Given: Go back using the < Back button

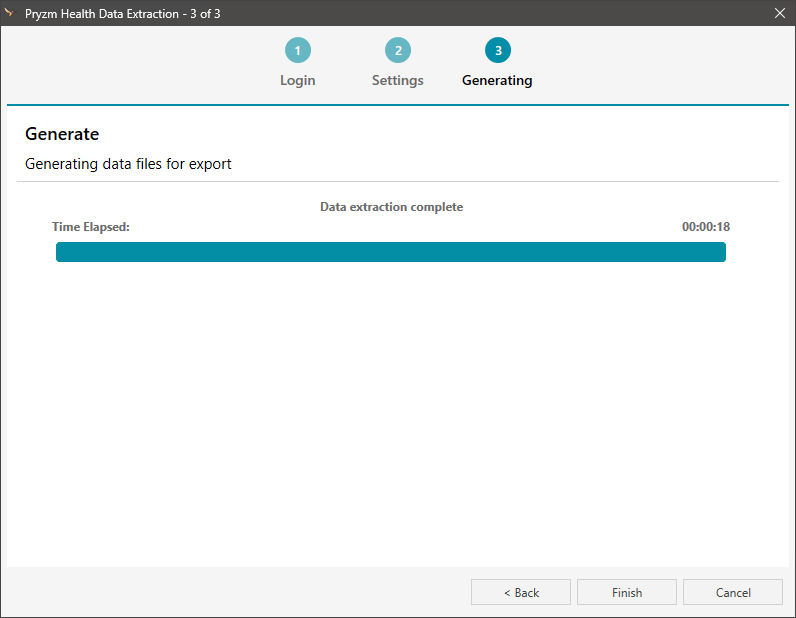Looking at the screenshot, I should click(521, 592).
